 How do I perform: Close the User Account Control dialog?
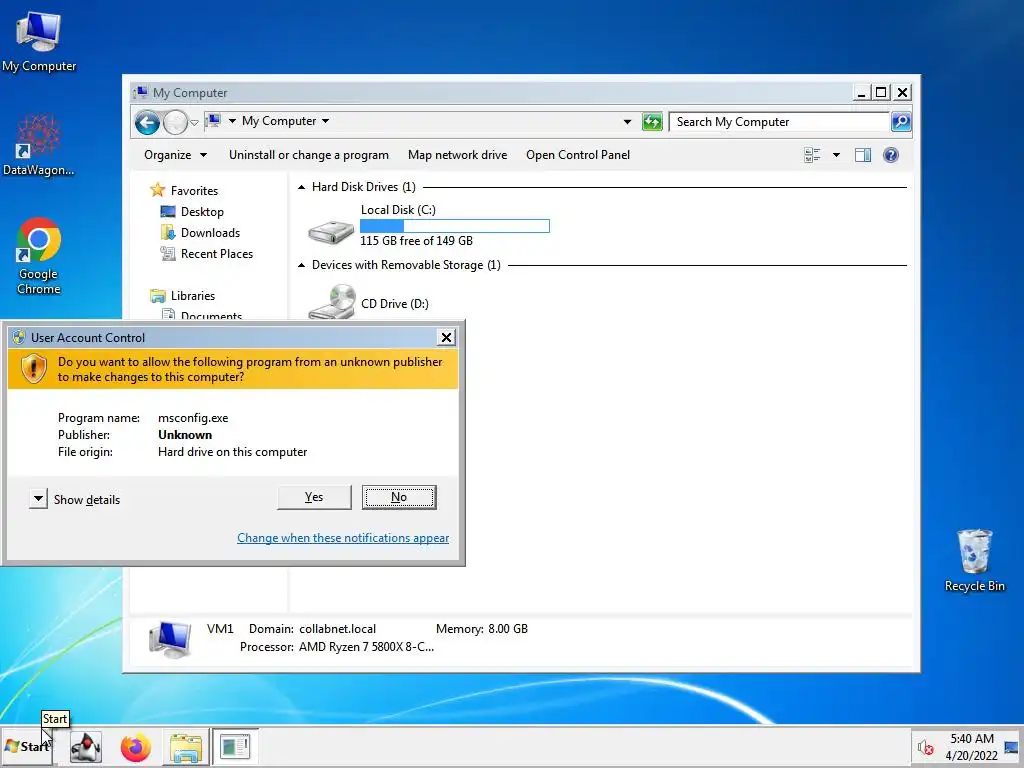pyautogui.click(x=446, y=337)
